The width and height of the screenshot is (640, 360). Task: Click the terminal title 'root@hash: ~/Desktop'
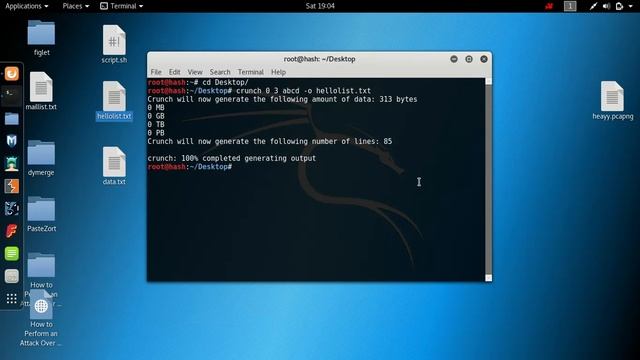[319, 59]
